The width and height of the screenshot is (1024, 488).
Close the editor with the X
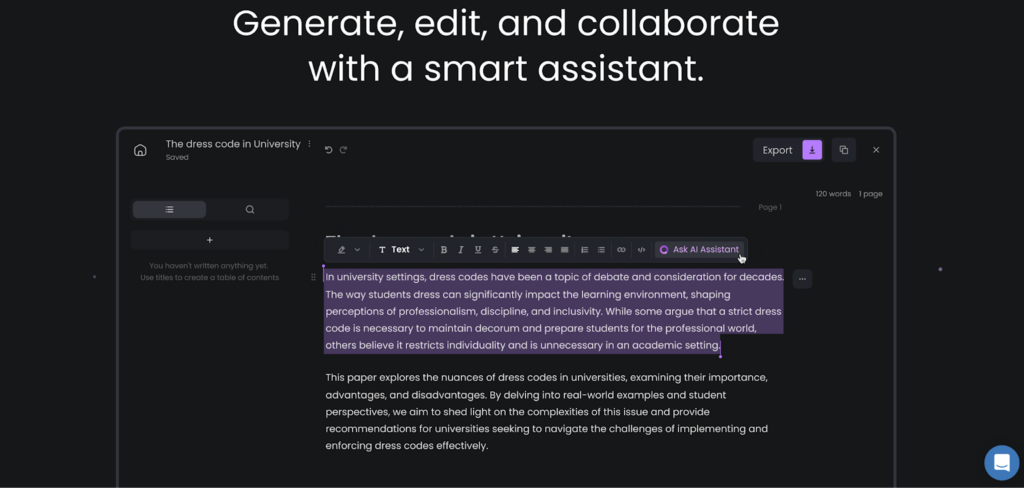876,150
